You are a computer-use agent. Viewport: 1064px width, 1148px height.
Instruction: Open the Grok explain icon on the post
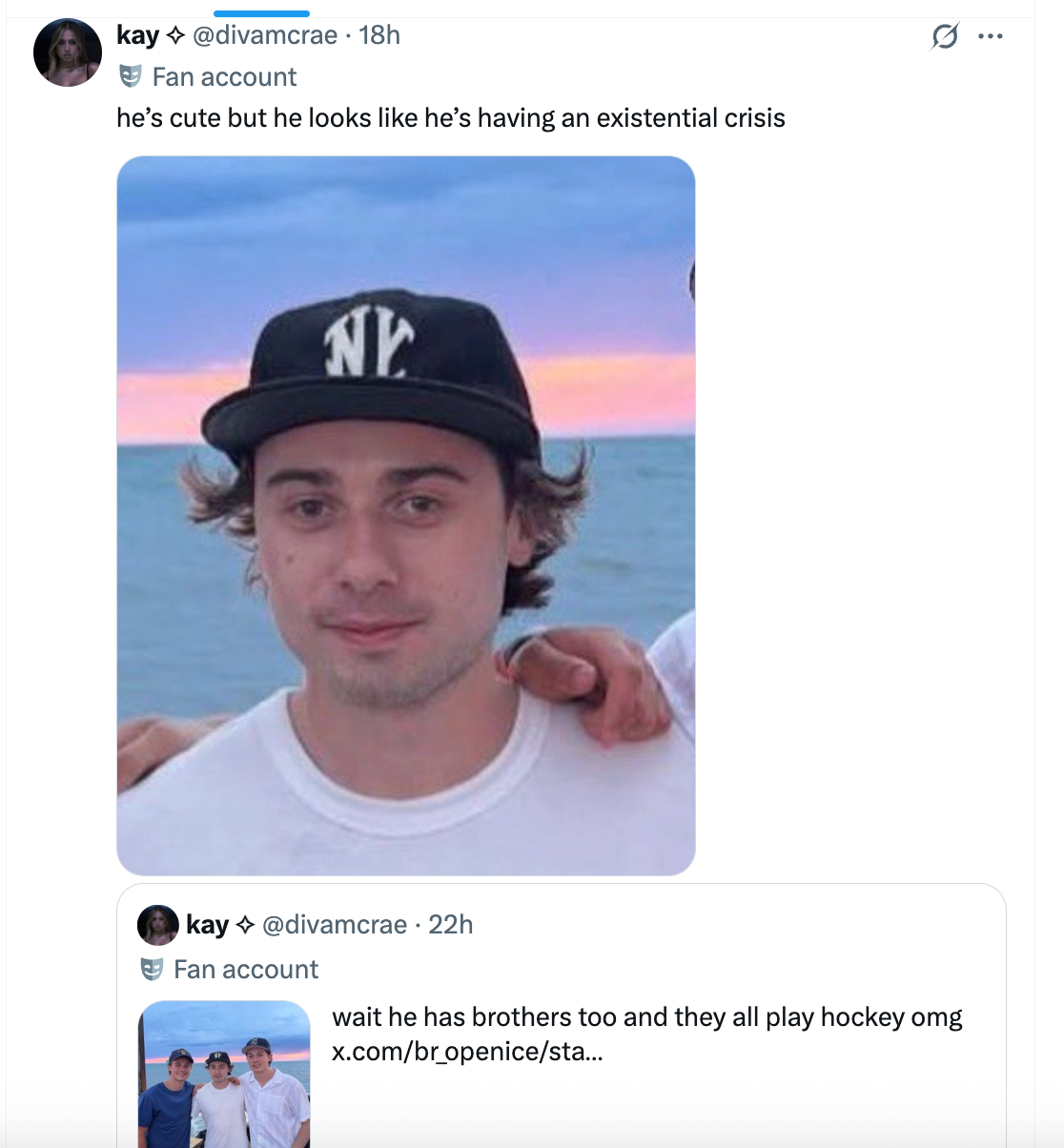tap(944, 37)
